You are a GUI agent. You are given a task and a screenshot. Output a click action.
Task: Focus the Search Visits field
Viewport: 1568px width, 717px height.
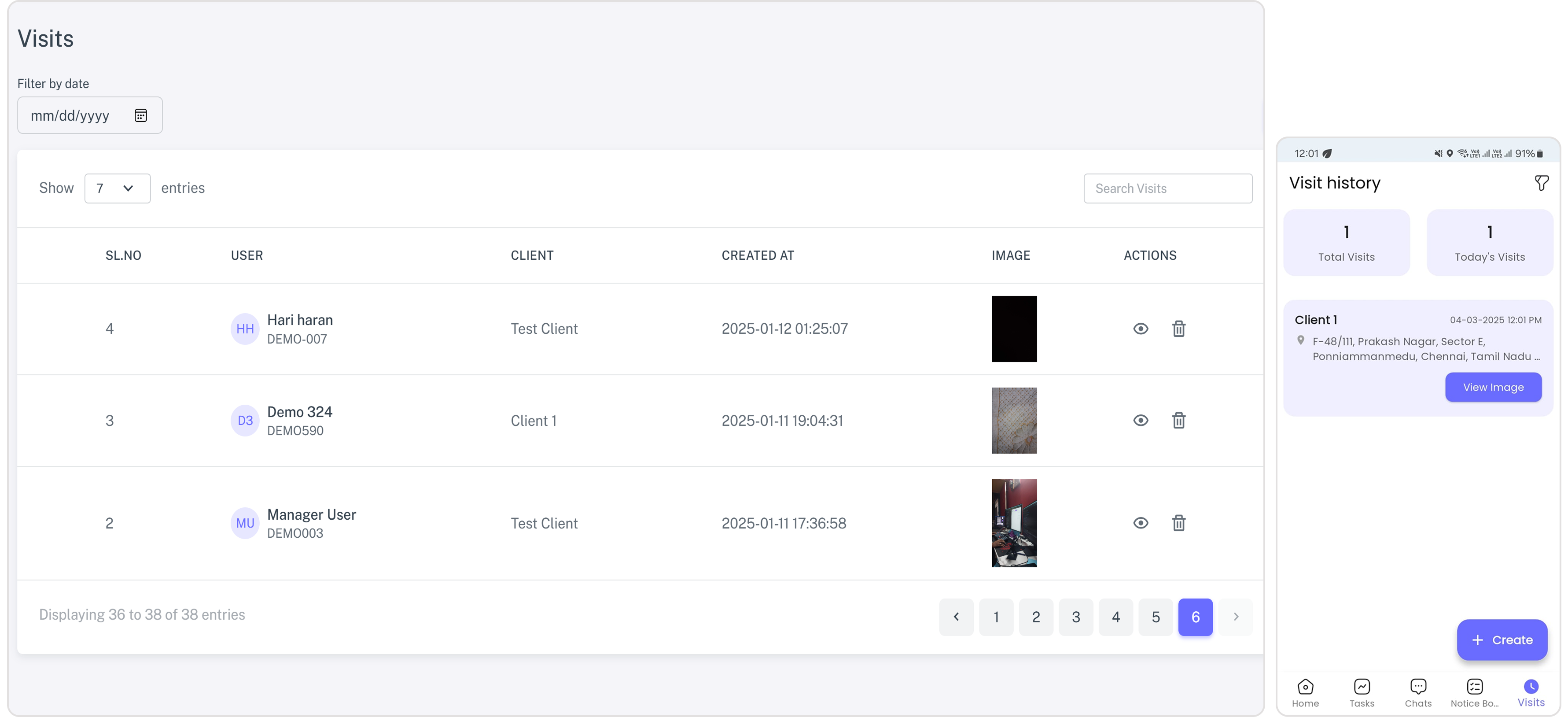[x=1167, y=188]
